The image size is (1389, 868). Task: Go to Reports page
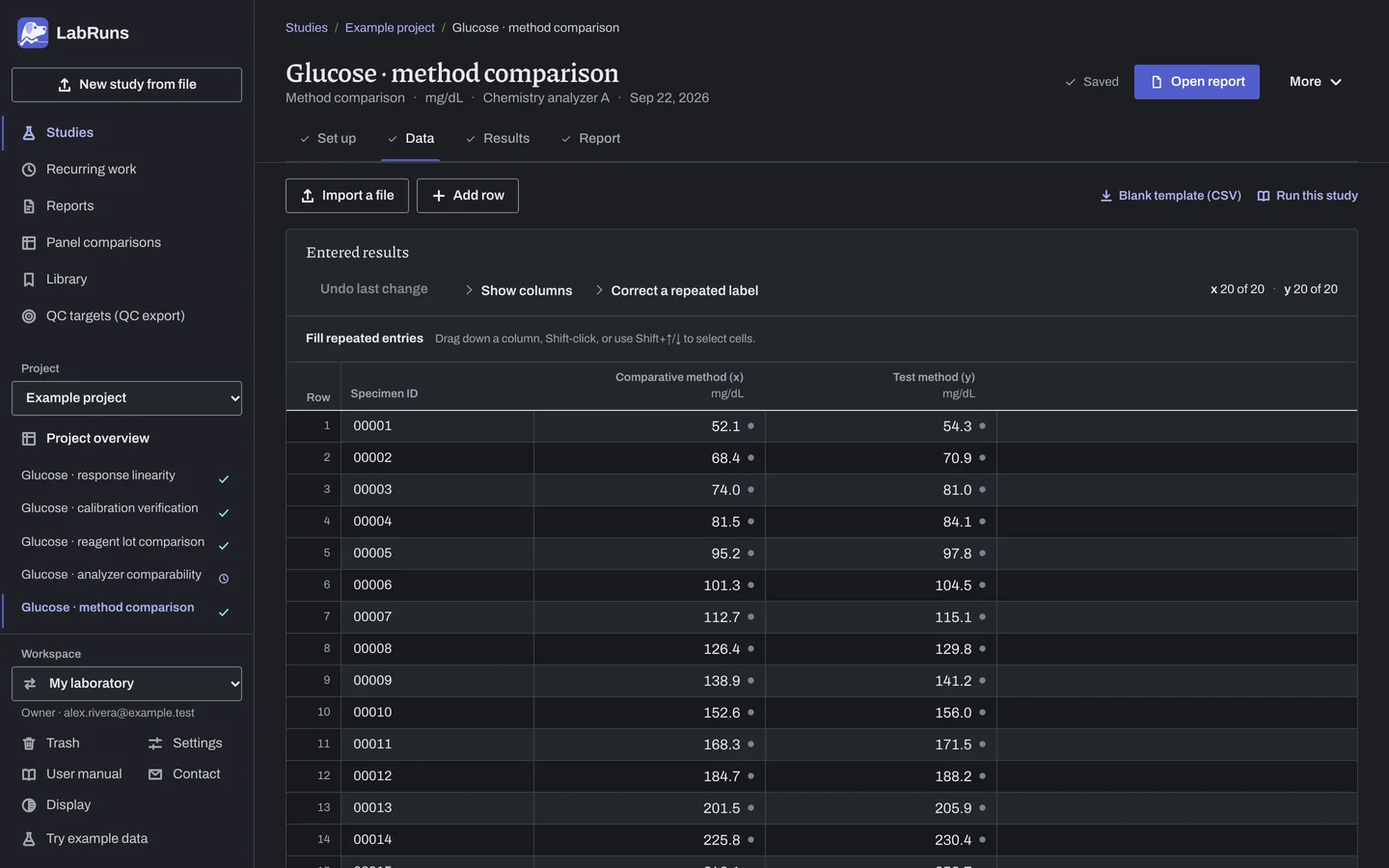pyautogui.click(x=126, y=206)
